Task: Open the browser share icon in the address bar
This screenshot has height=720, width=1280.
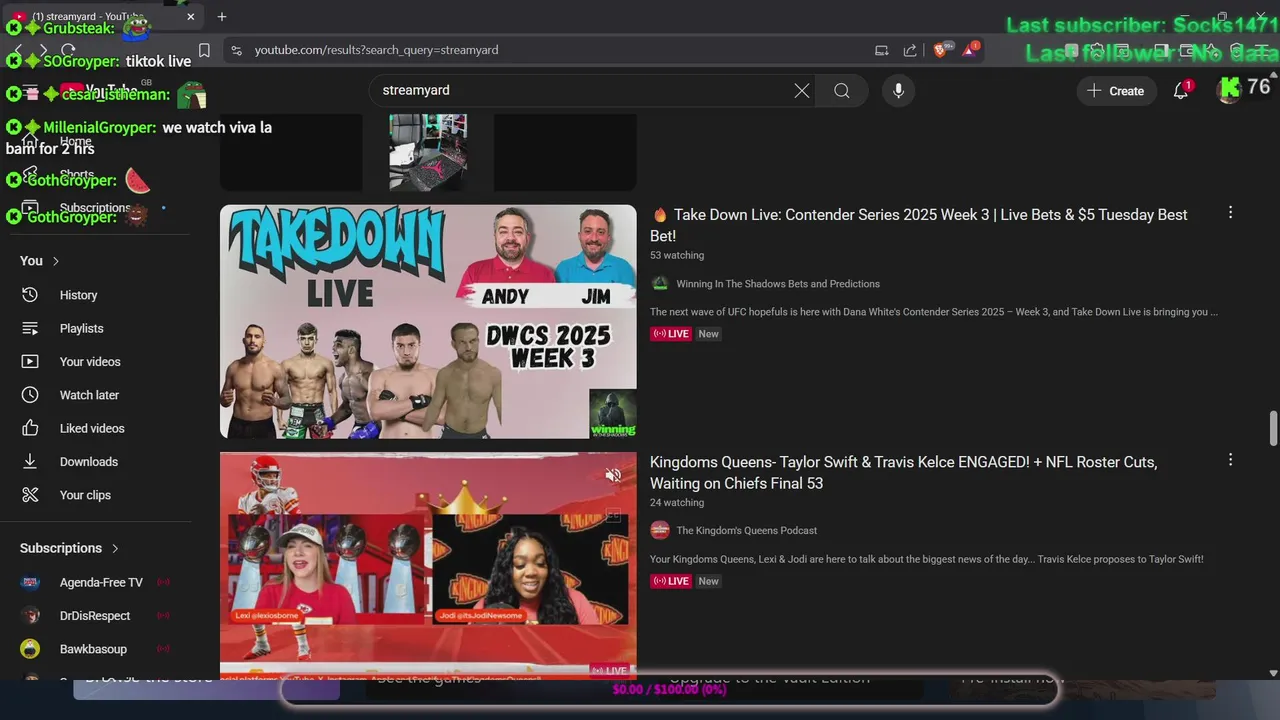Action: pos(910,50)
